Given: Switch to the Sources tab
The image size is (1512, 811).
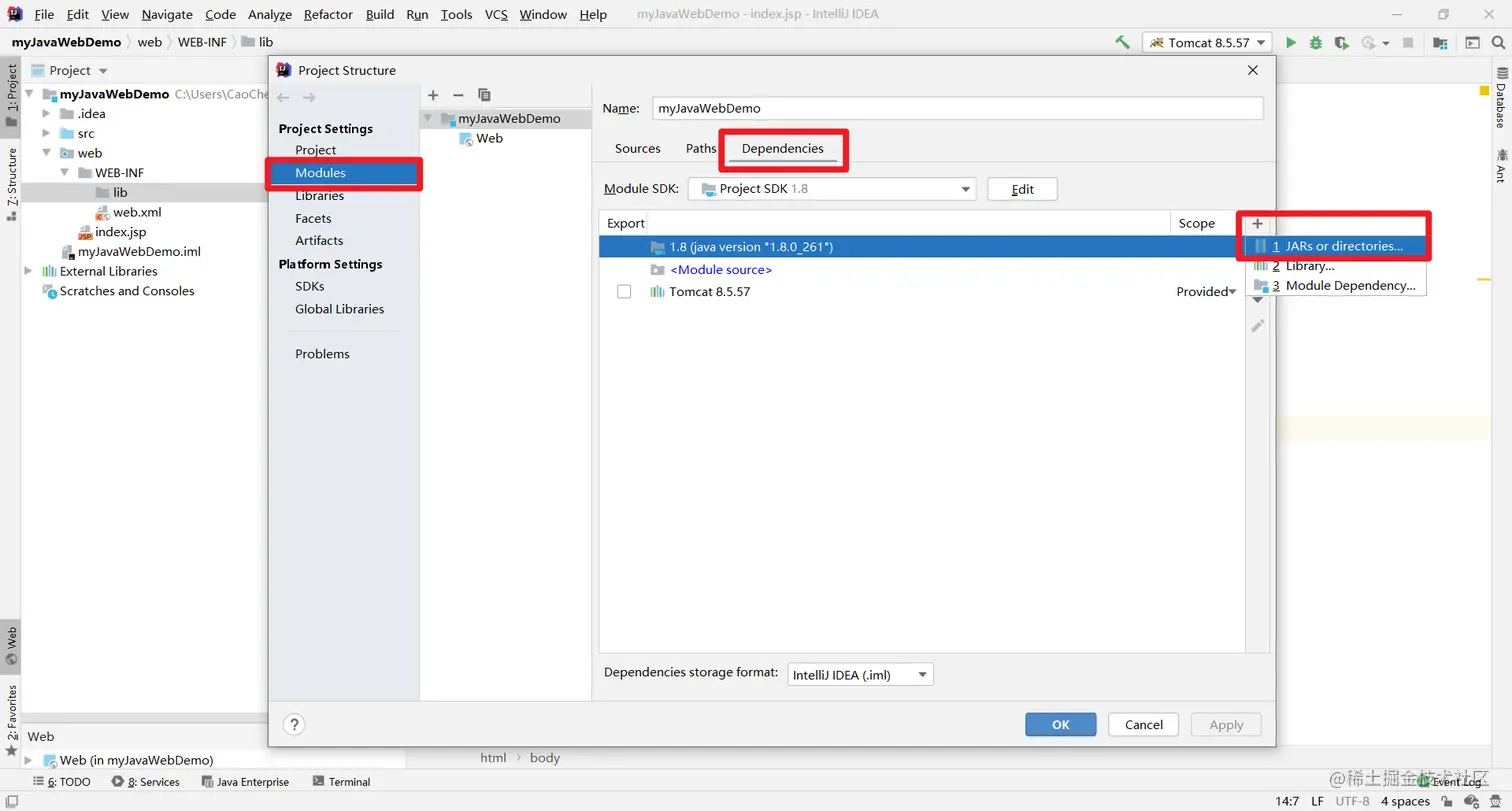Looking at the screenshot, I should click(x=637, y=148).
